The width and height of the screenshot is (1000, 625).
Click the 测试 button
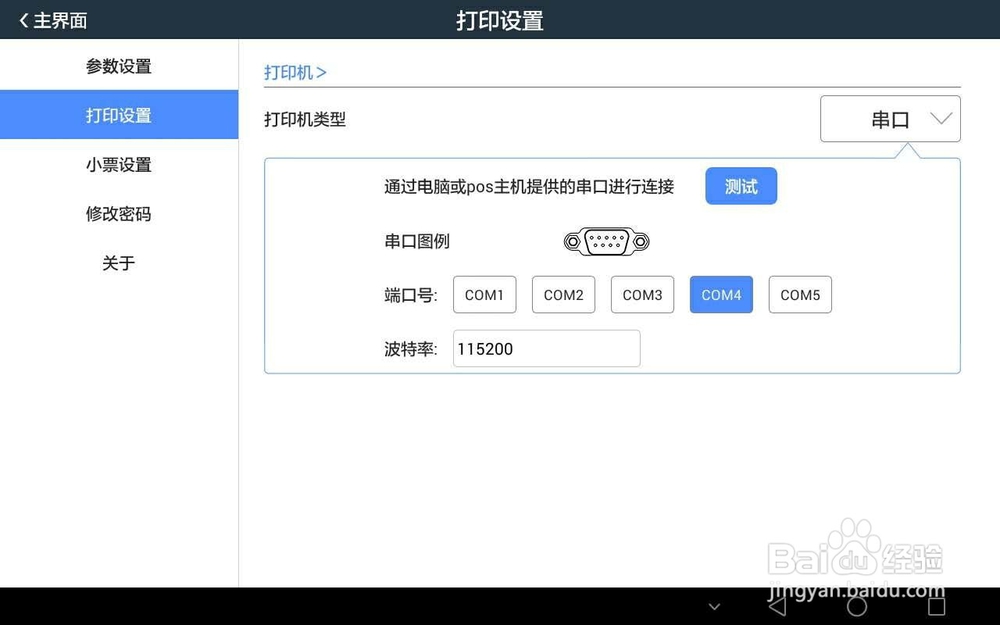[x=741, y=186]
